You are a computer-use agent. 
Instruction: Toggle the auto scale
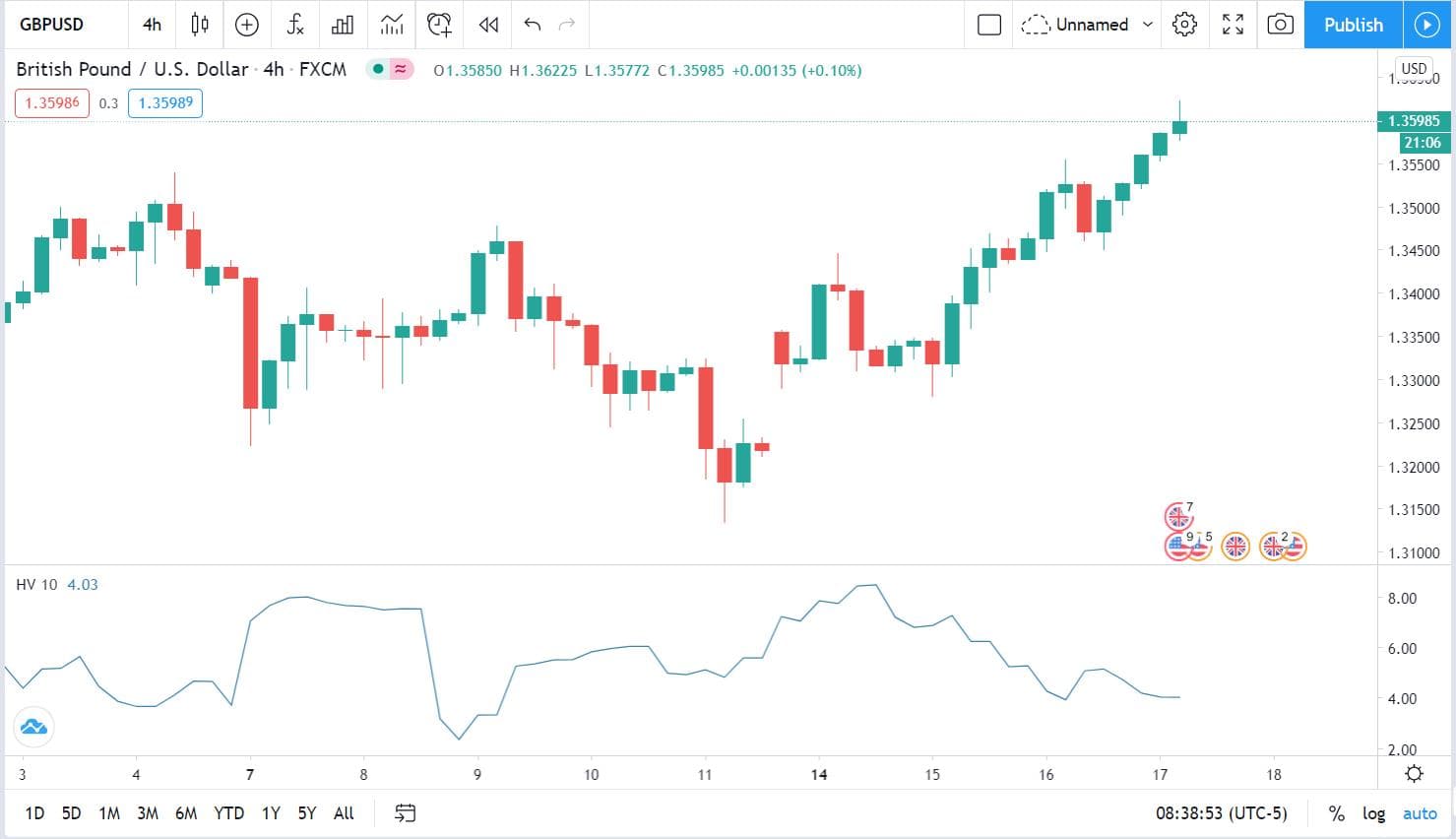[1420, 813]
